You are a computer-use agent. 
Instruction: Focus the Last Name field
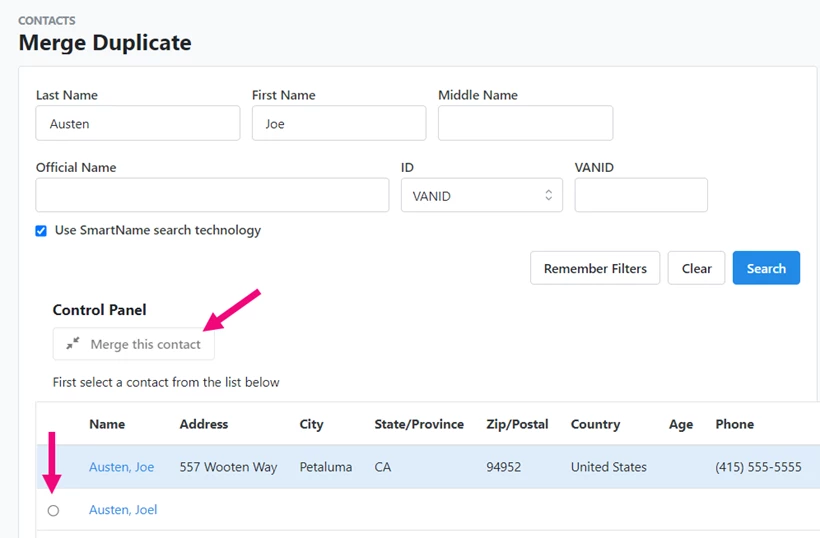pyautogui.click(x=138, y=124)
